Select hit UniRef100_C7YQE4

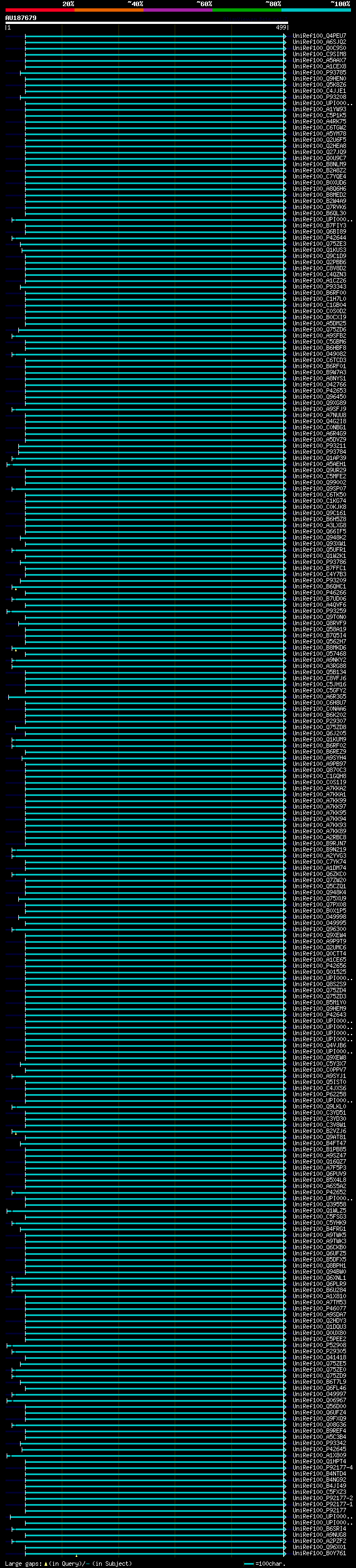coord(319,176)
